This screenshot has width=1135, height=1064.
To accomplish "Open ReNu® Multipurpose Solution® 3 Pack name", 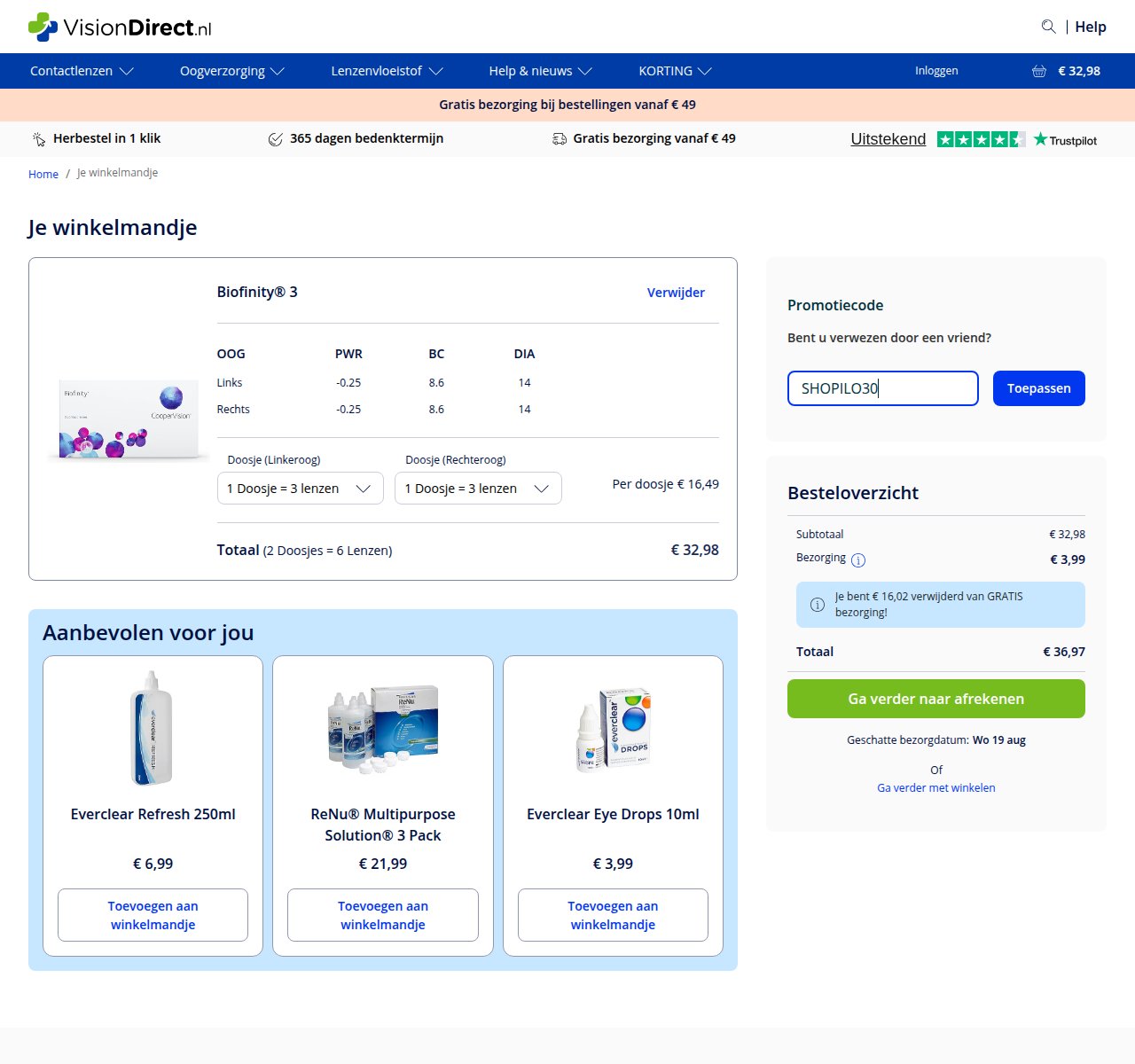I will coord(383,825).
